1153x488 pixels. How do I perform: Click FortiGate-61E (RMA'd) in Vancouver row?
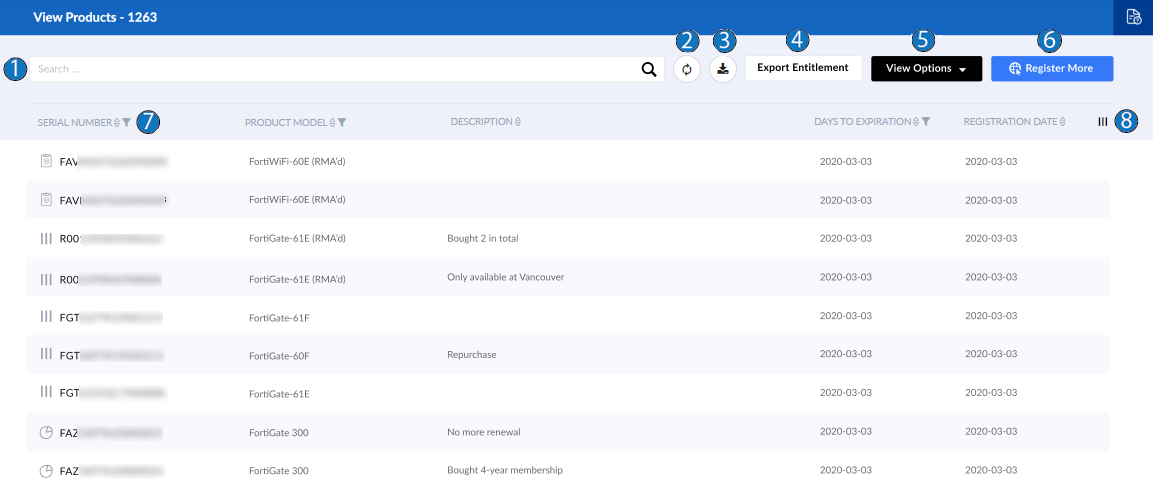point(297,279)
